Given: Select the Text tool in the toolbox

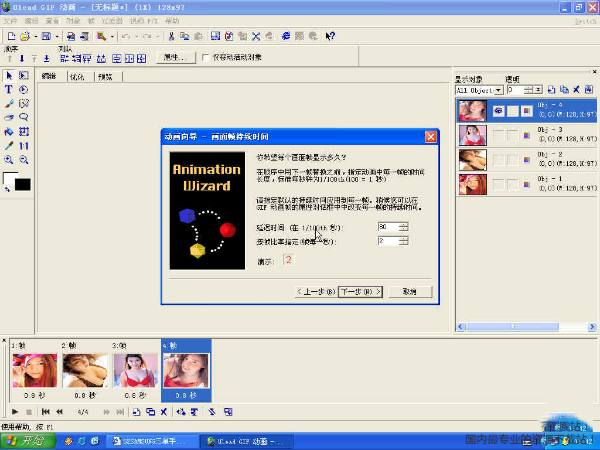Looking at the screenshot, I should [9, 89].
